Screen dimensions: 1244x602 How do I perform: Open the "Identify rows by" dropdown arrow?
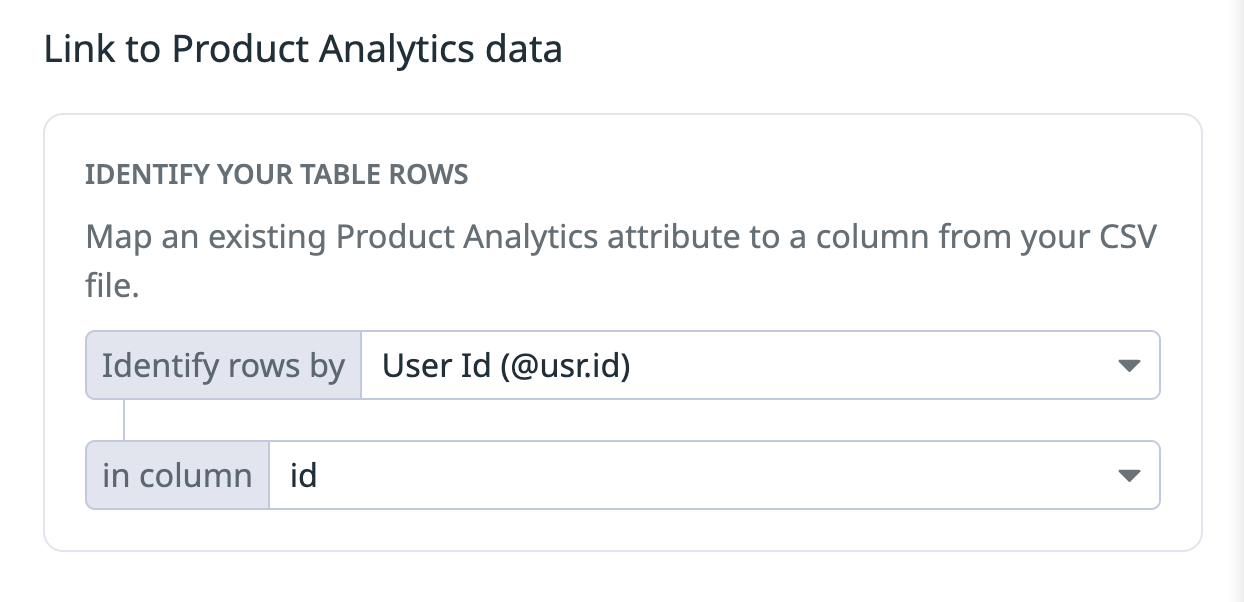click(x=1129, y=366)
